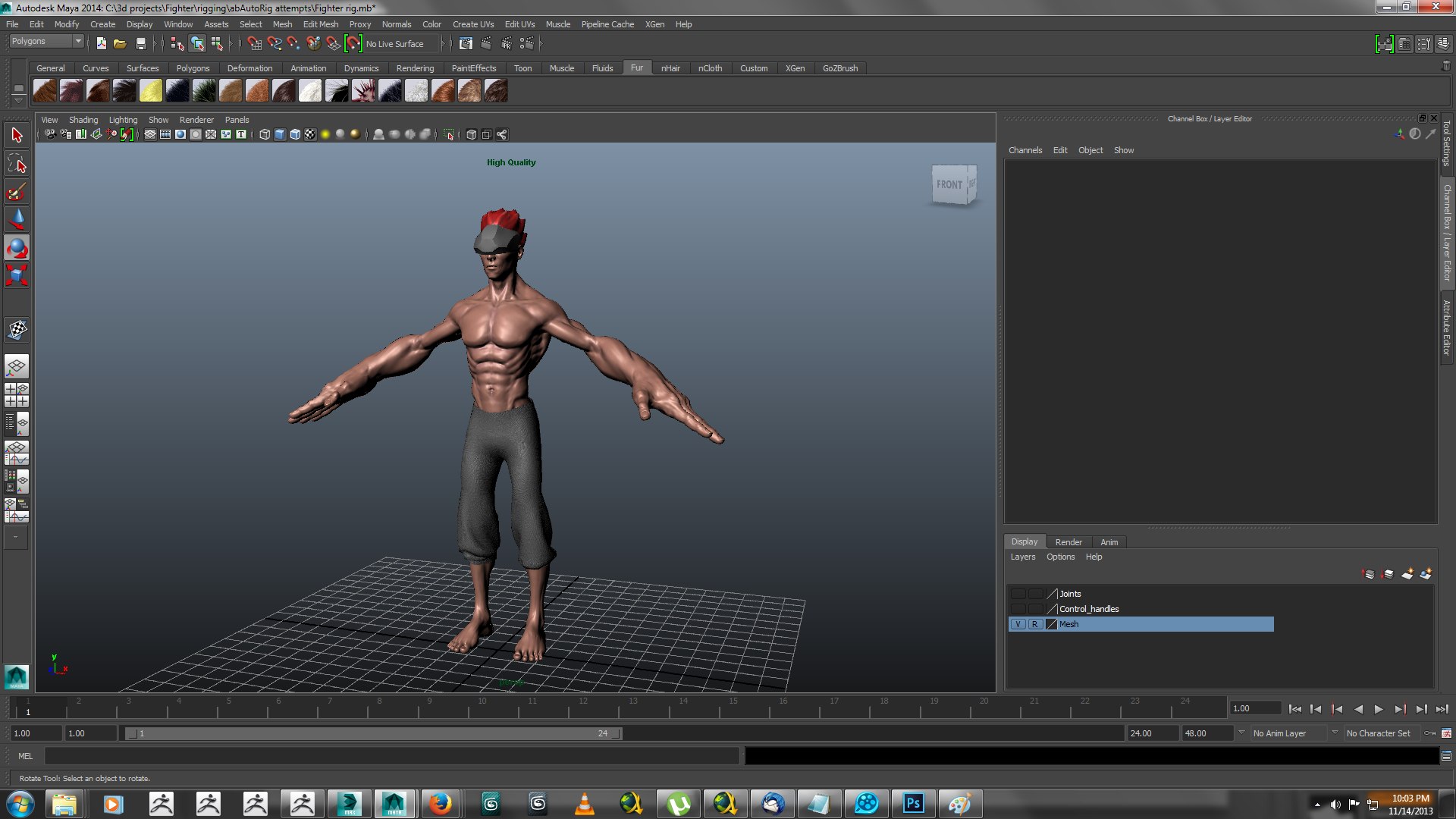Click the green grass fur preset
The width and height of the screenshot is (1456, 819).
[204, 91]
